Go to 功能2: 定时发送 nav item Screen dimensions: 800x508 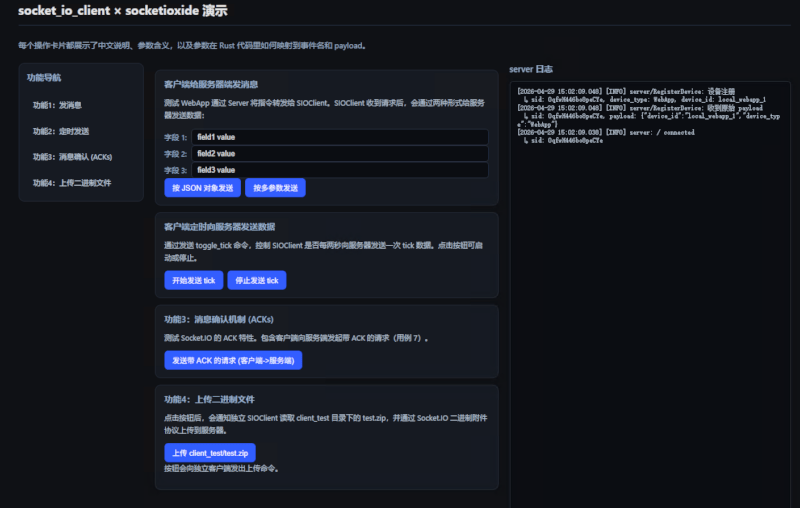click(61, 131)
